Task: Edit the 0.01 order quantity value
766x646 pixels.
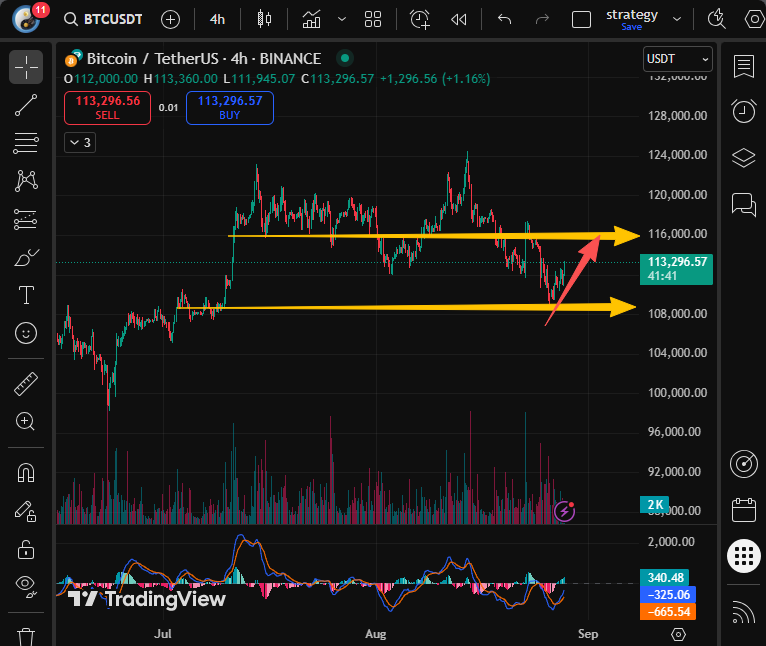Action: click(169, 108)
